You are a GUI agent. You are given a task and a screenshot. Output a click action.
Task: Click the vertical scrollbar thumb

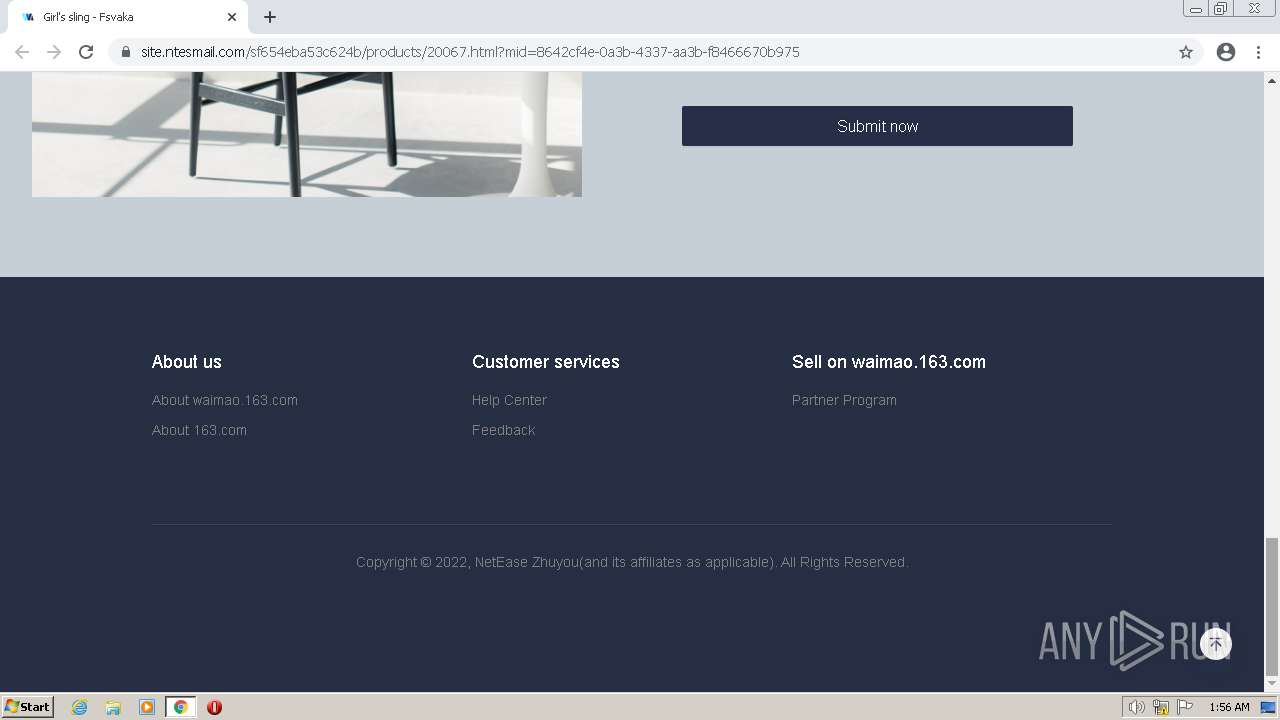[x=1272, y=607]
